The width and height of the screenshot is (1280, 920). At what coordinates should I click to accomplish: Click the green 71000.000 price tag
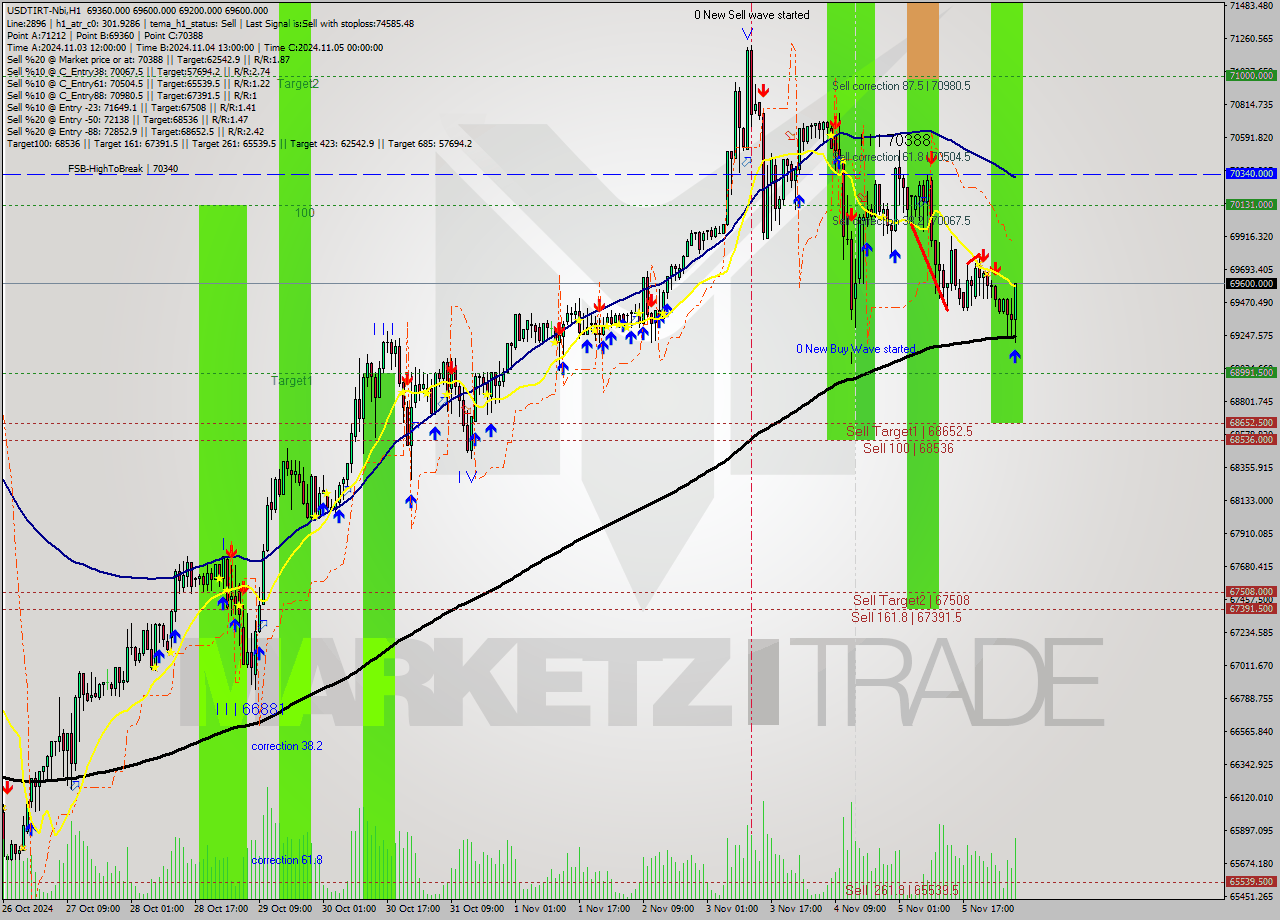[1250, 75]
